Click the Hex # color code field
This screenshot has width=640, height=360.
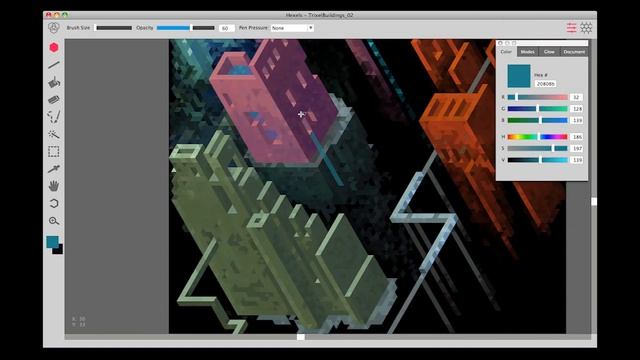[x=545, y=84]
